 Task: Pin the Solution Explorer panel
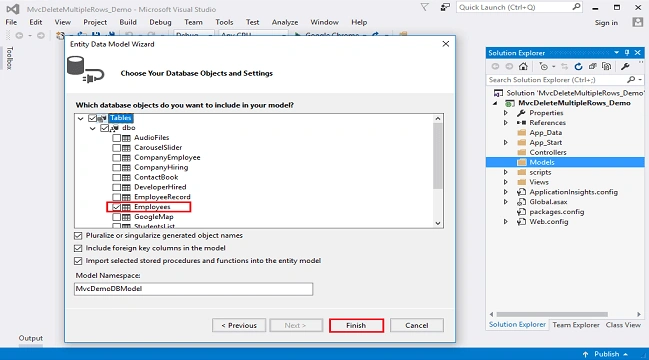pyautogui.click(x=627, y=53)
